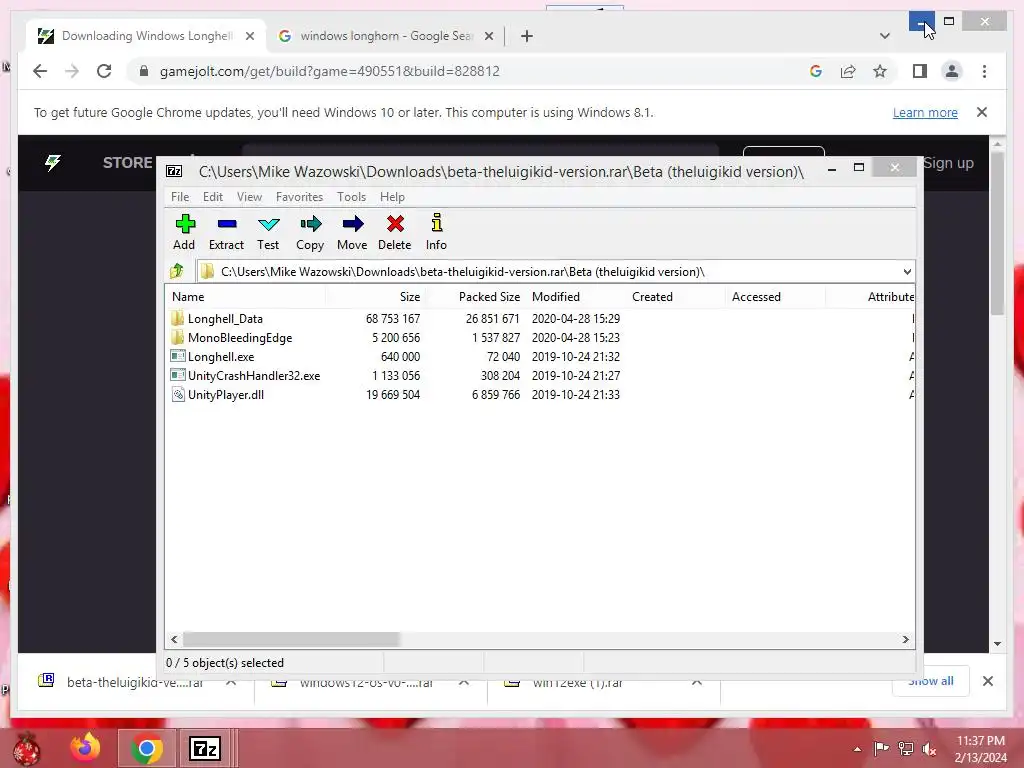Click the 7-Zip horizontal scrollbar thumb
This screenshot has width=1024, height=768.
[x=291, y=639]
